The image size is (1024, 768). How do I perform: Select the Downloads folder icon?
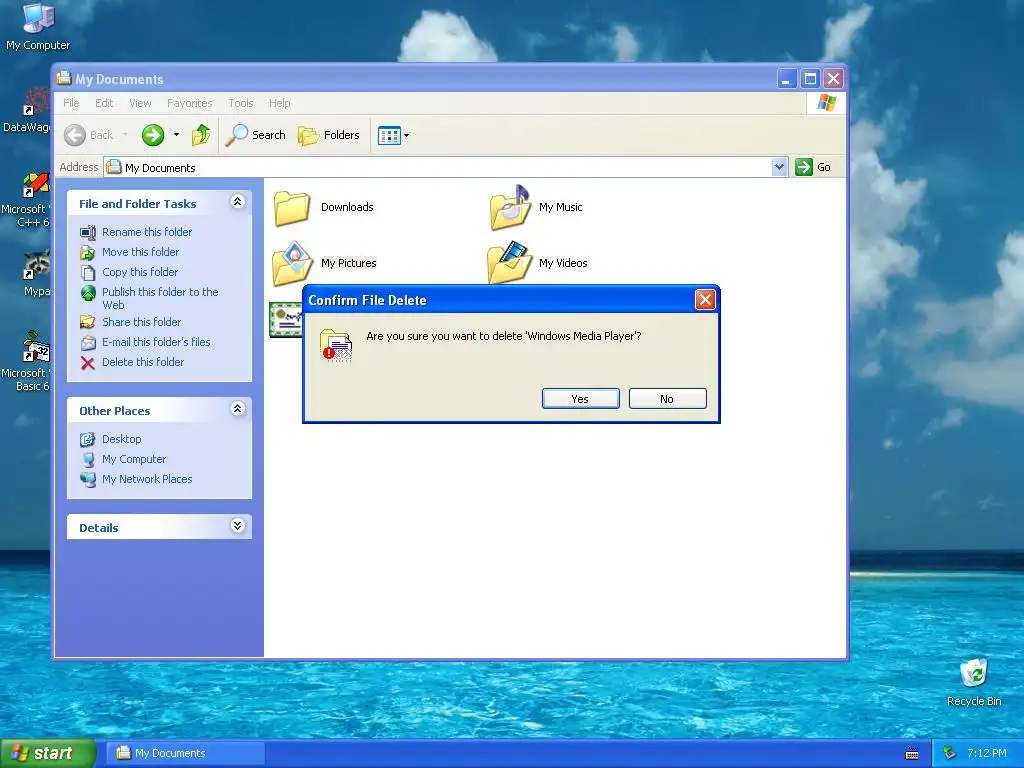pyautogui.click(x=292, y=208)
